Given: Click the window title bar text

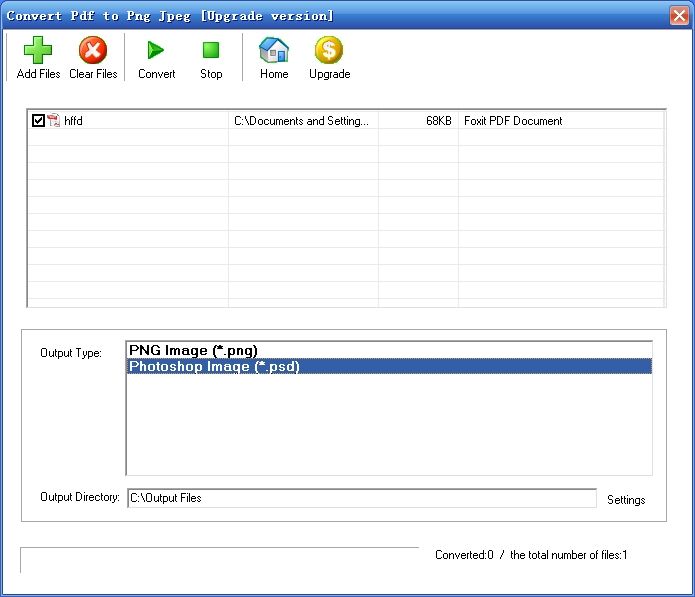Looking at the screenshot, I should 170,15.
